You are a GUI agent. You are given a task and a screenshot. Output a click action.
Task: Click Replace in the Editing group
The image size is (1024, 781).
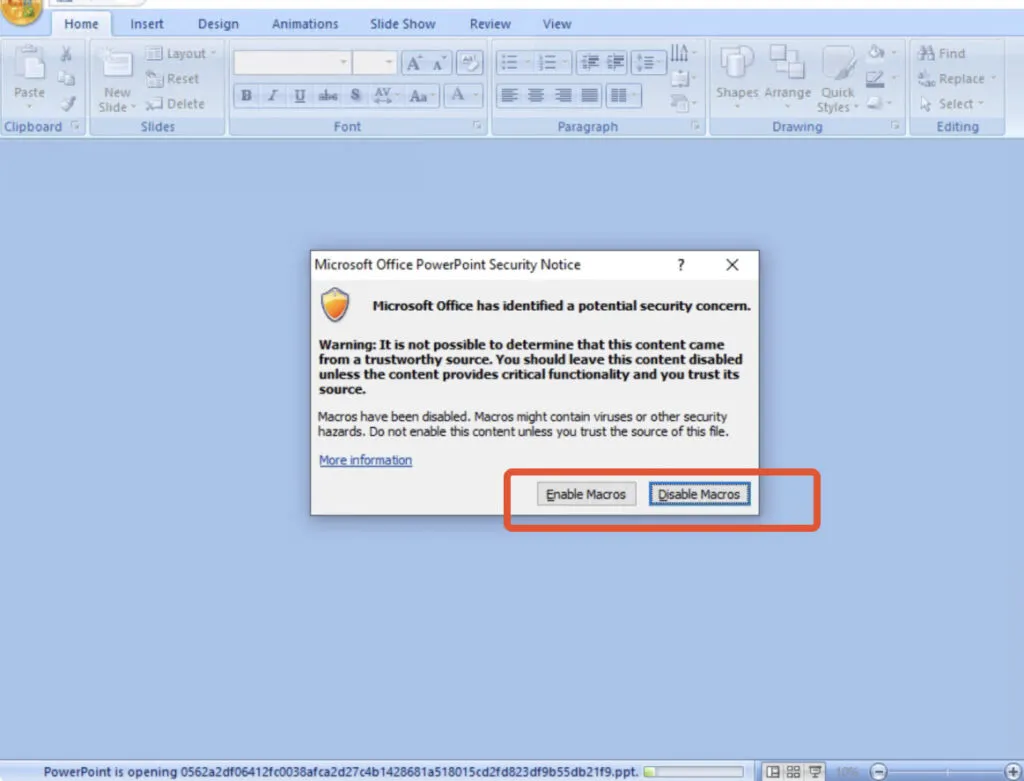tap(956, 79)
